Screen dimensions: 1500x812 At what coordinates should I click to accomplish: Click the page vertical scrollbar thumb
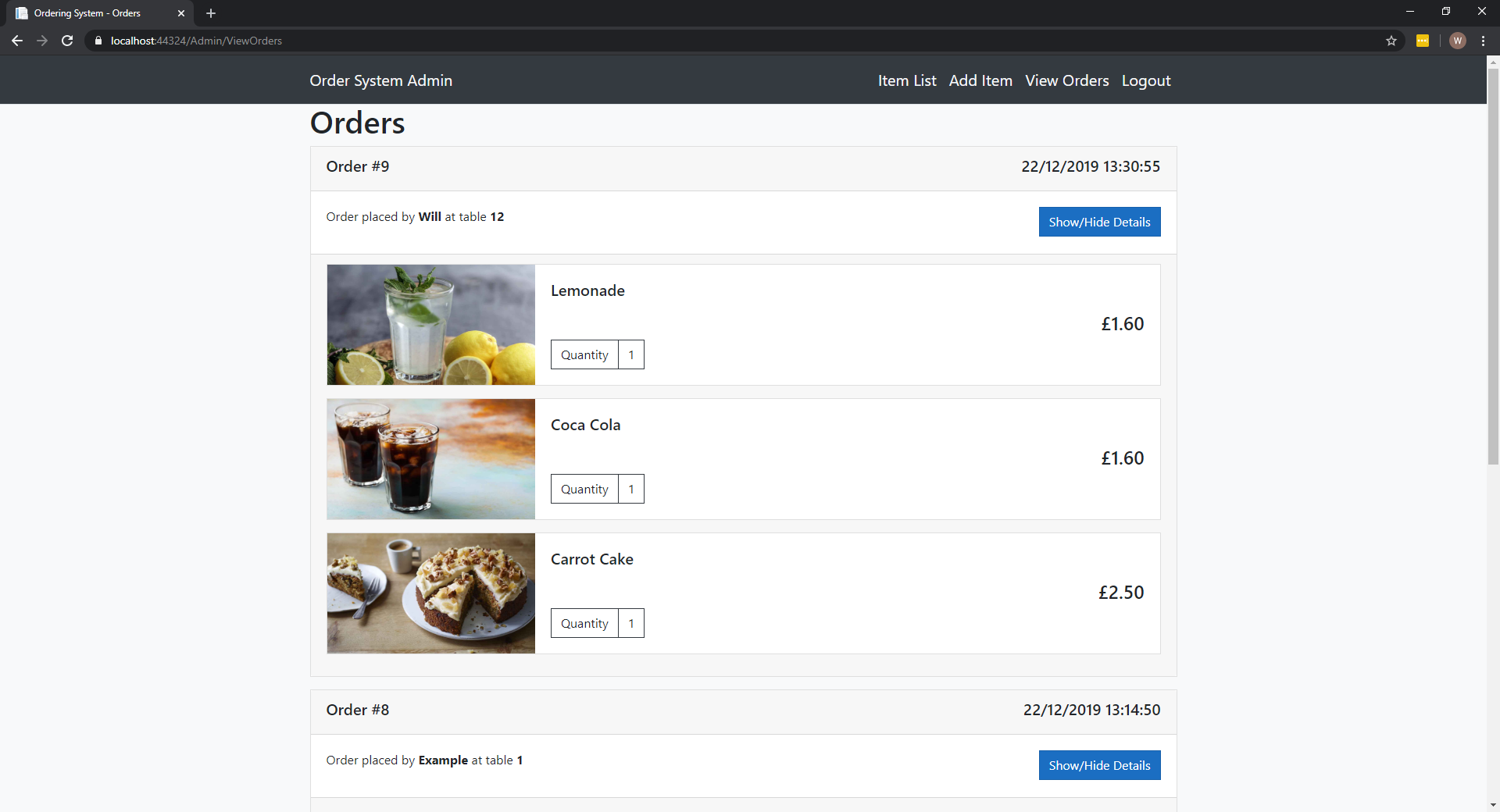(1493, 265)
